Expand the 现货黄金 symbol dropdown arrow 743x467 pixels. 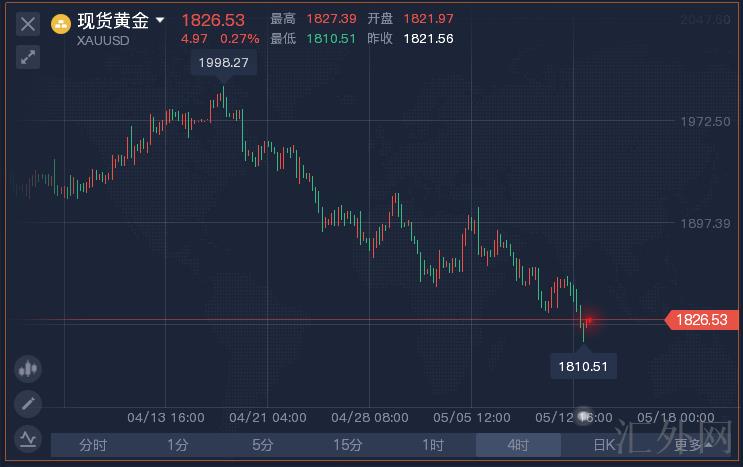click(x=160, y=20)
